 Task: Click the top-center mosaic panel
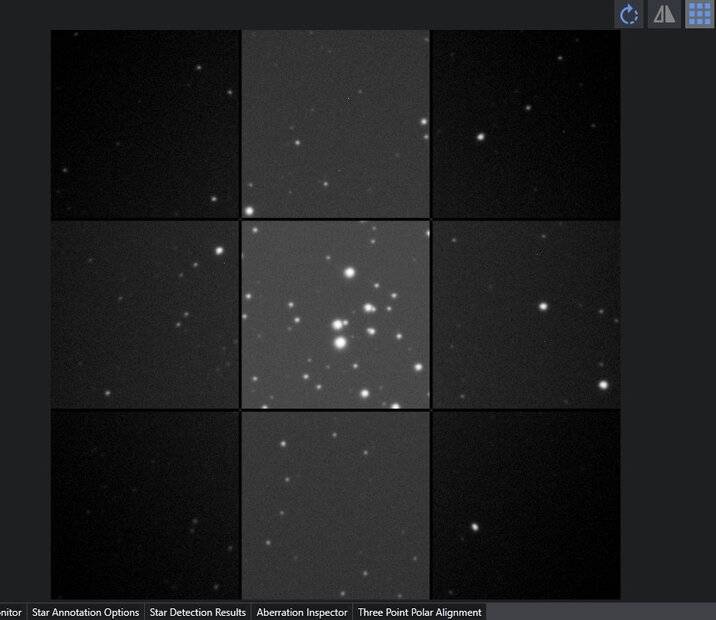336,125
